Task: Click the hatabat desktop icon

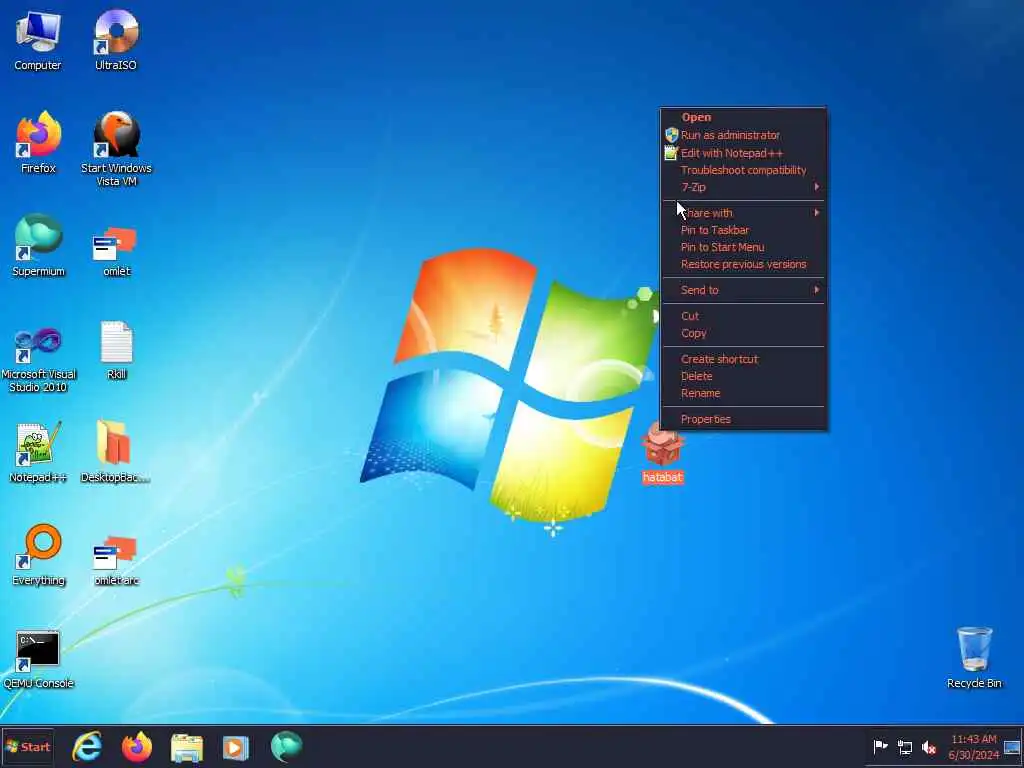Action: [x=662, y=453]
